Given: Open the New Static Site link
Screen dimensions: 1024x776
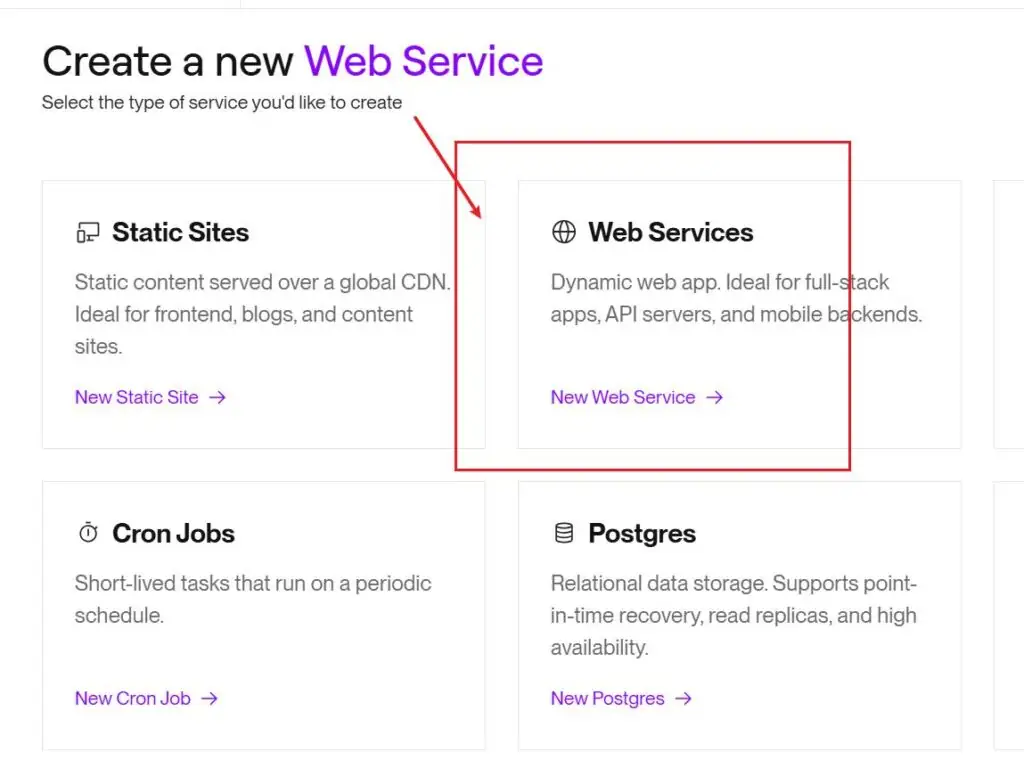Looking at the screenshot, I should [137, 398].
